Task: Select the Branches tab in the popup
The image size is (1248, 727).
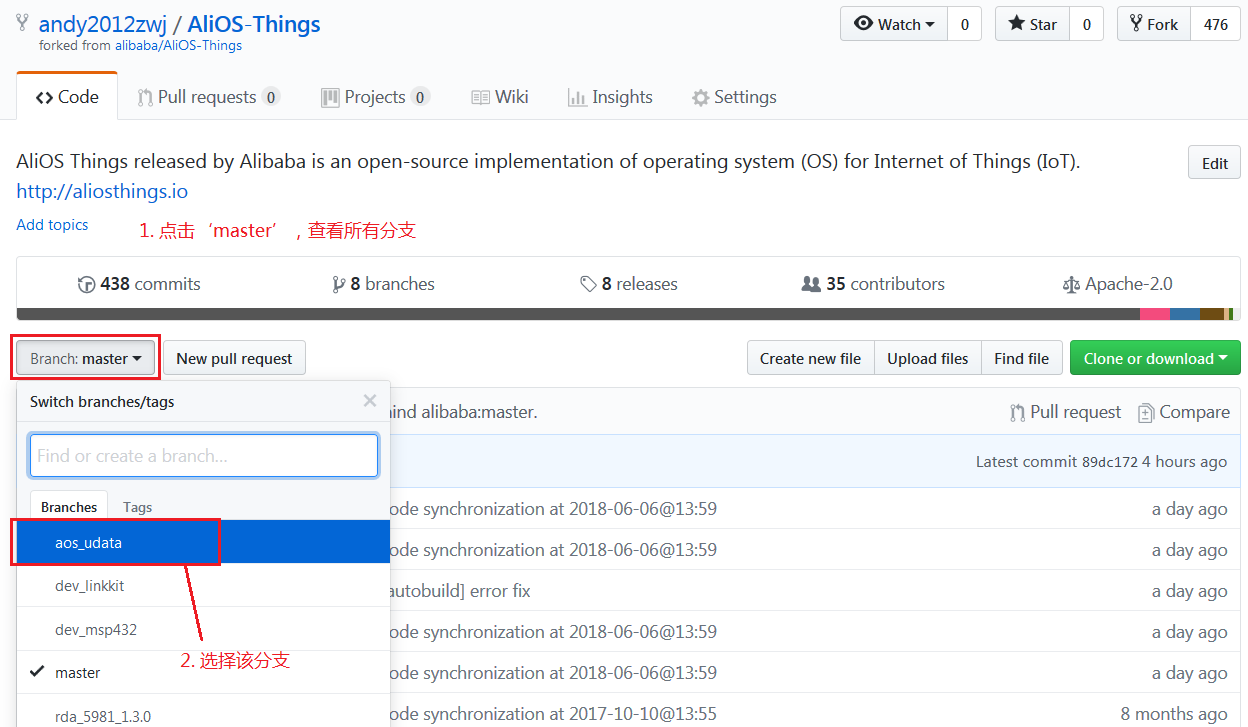Action: click(x=69, y=507)
